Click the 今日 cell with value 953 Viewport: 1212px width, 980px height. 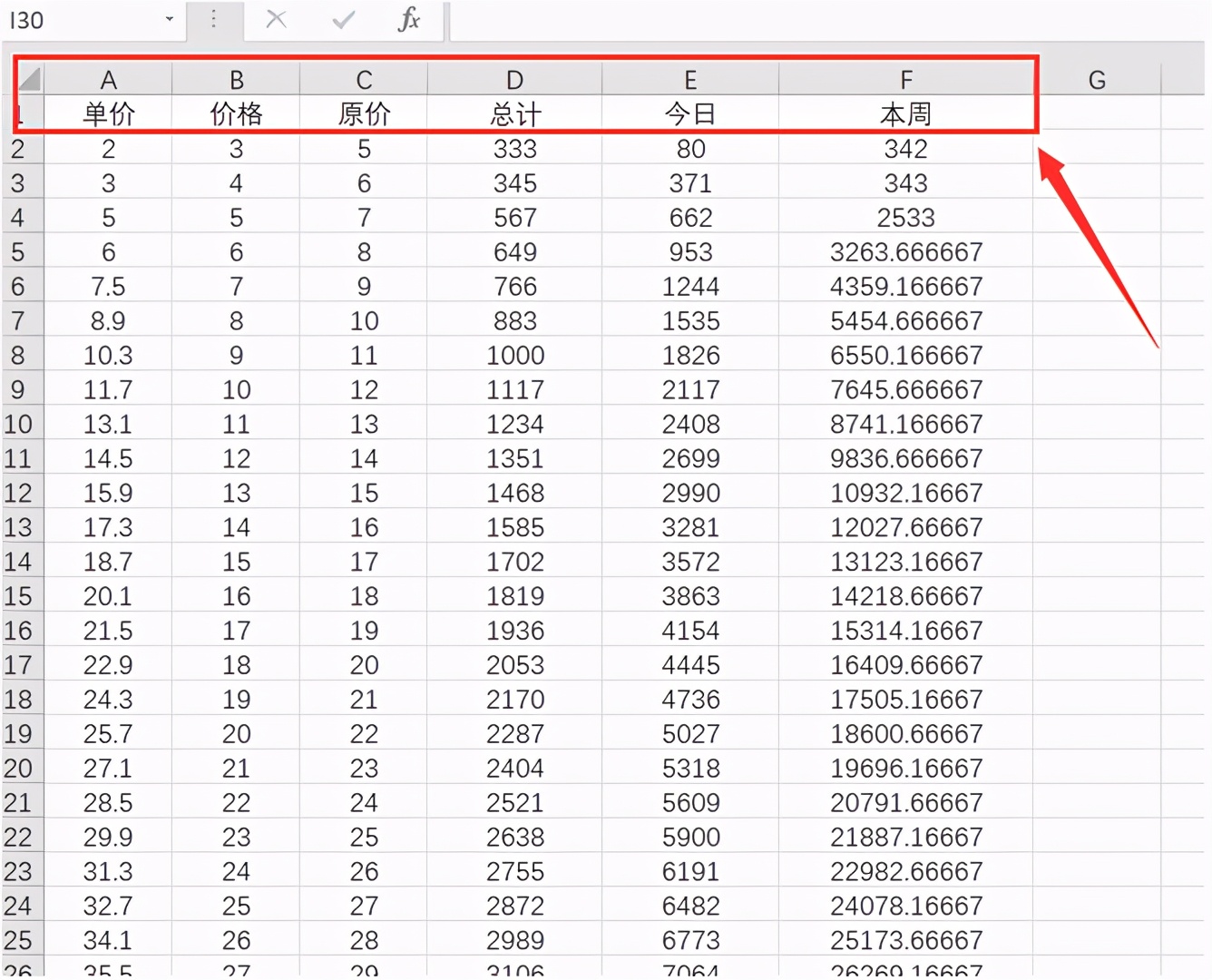pyautogui.click(x=690, y=252)
